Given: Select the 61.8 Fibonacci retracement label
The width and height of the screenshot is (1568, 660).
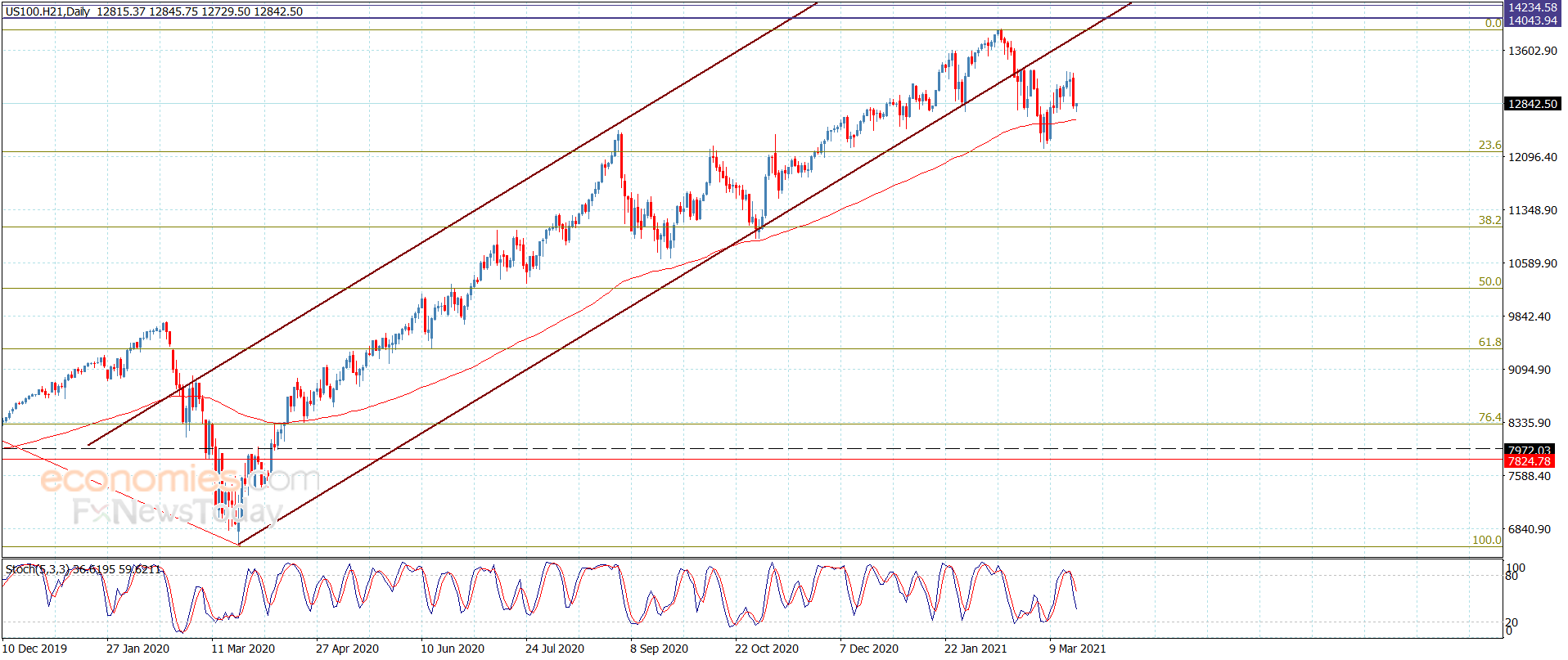Looking at the screenshot, I should [x=1489, y=342].
